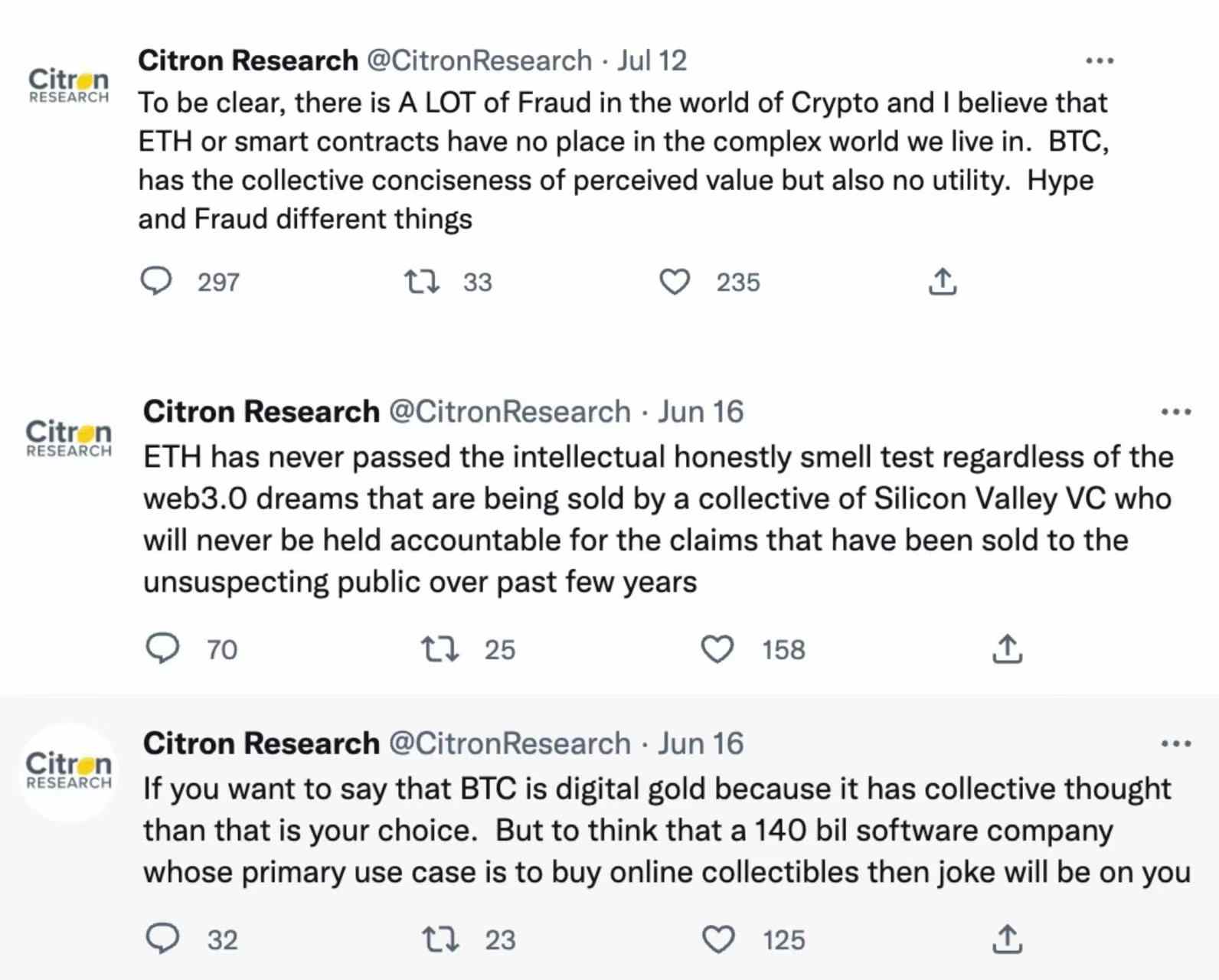1219x980 pixels.
Task: Reply to the Jul 12 tweet
Action: [x=156, y=281]
